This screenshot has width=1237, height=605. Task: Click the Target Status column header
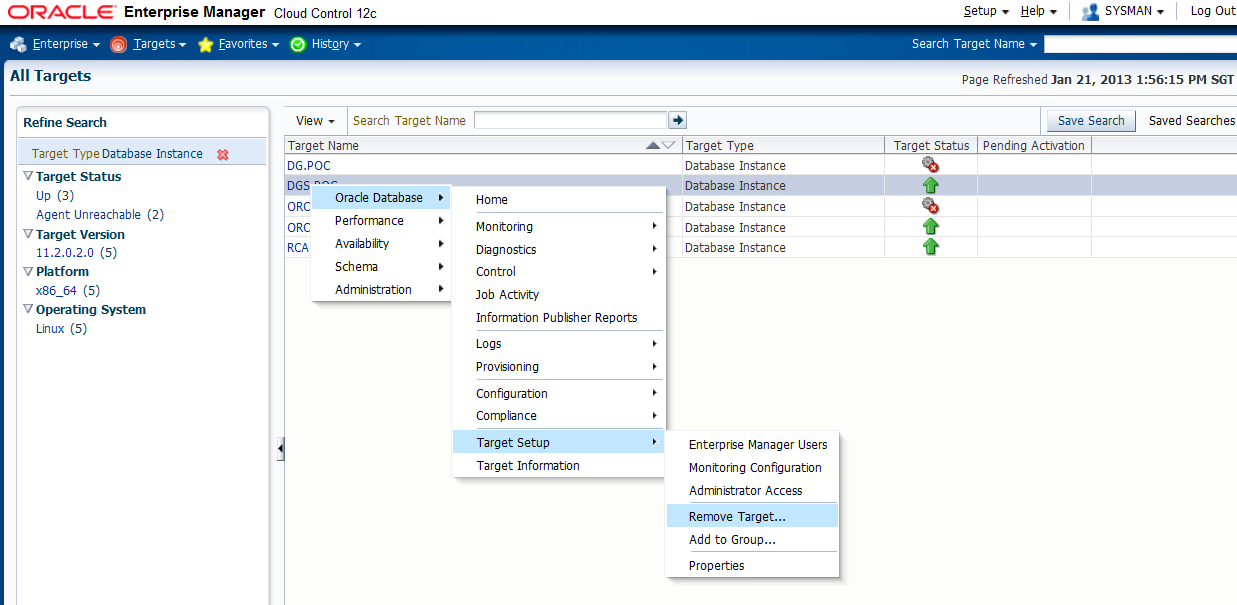(931, 146)
